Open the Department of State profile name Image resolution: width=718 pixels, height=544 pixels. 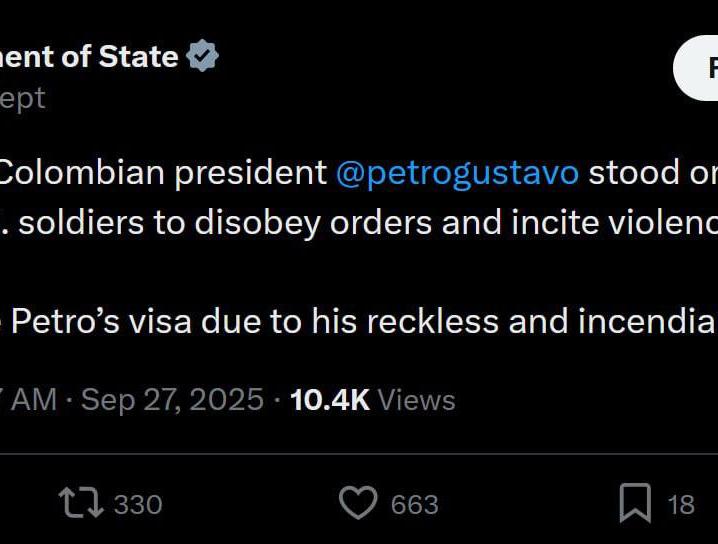click(x=89, y=56)
